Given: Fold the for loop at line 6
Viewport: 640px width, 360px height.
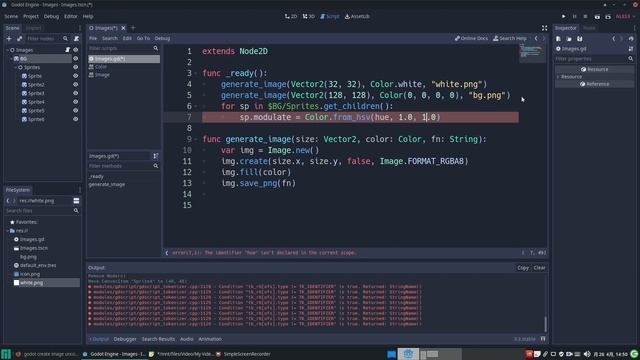Looking at the screenshot, I should tap(196, 107).
